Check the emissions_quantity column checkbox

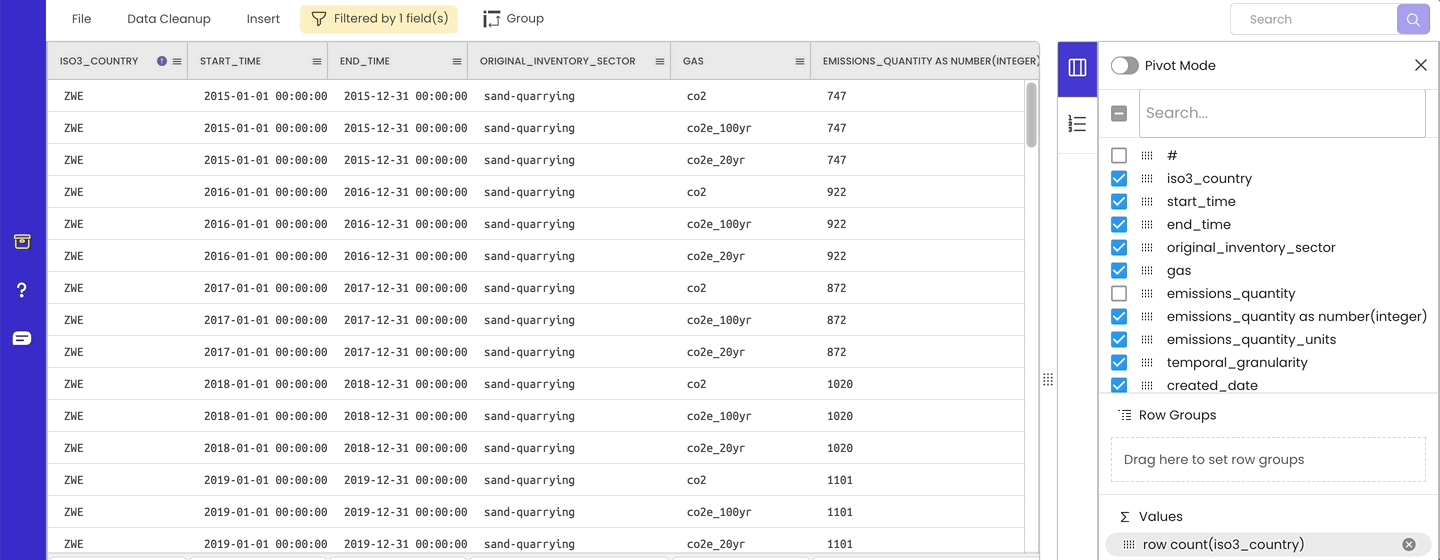1119,294
